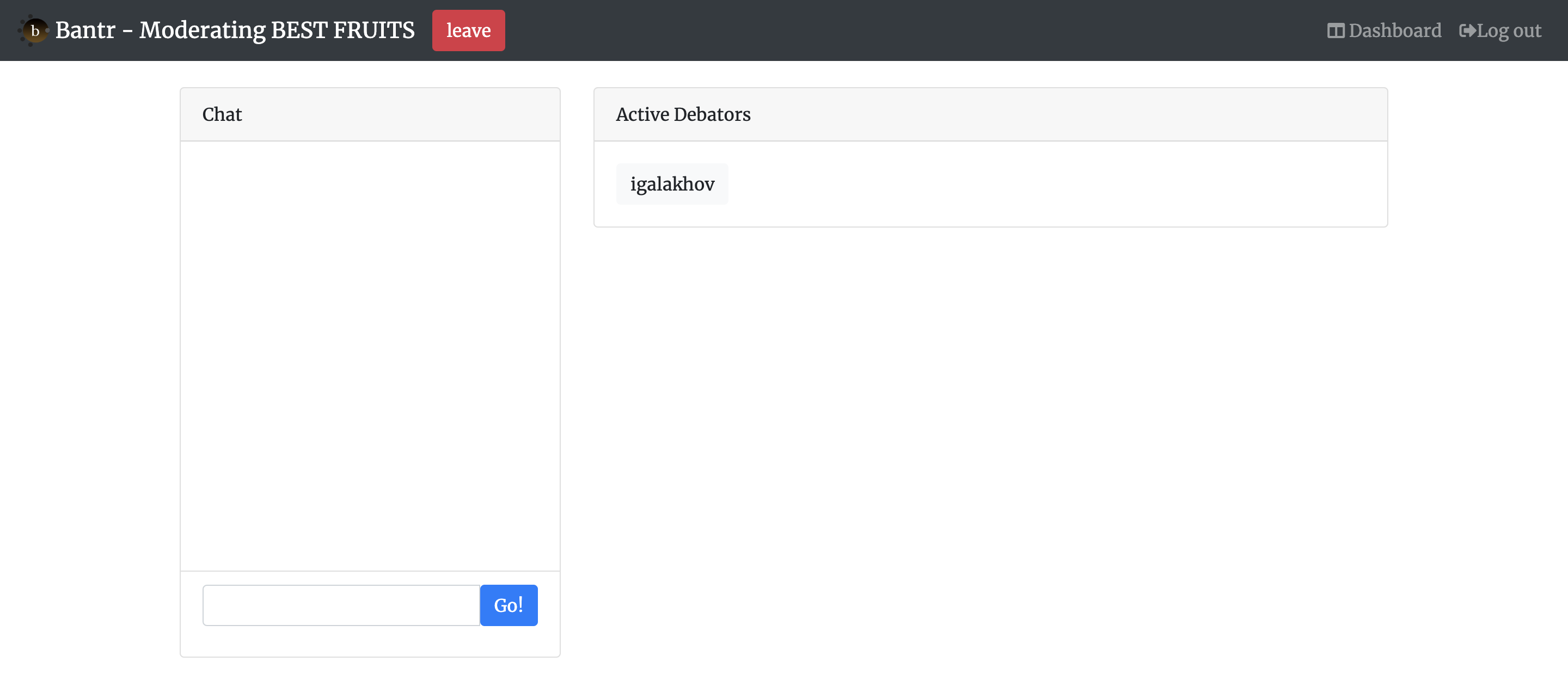The image size is (1568, 674).
Task: Click the Bantr brand name text
Action: point(85,30)
